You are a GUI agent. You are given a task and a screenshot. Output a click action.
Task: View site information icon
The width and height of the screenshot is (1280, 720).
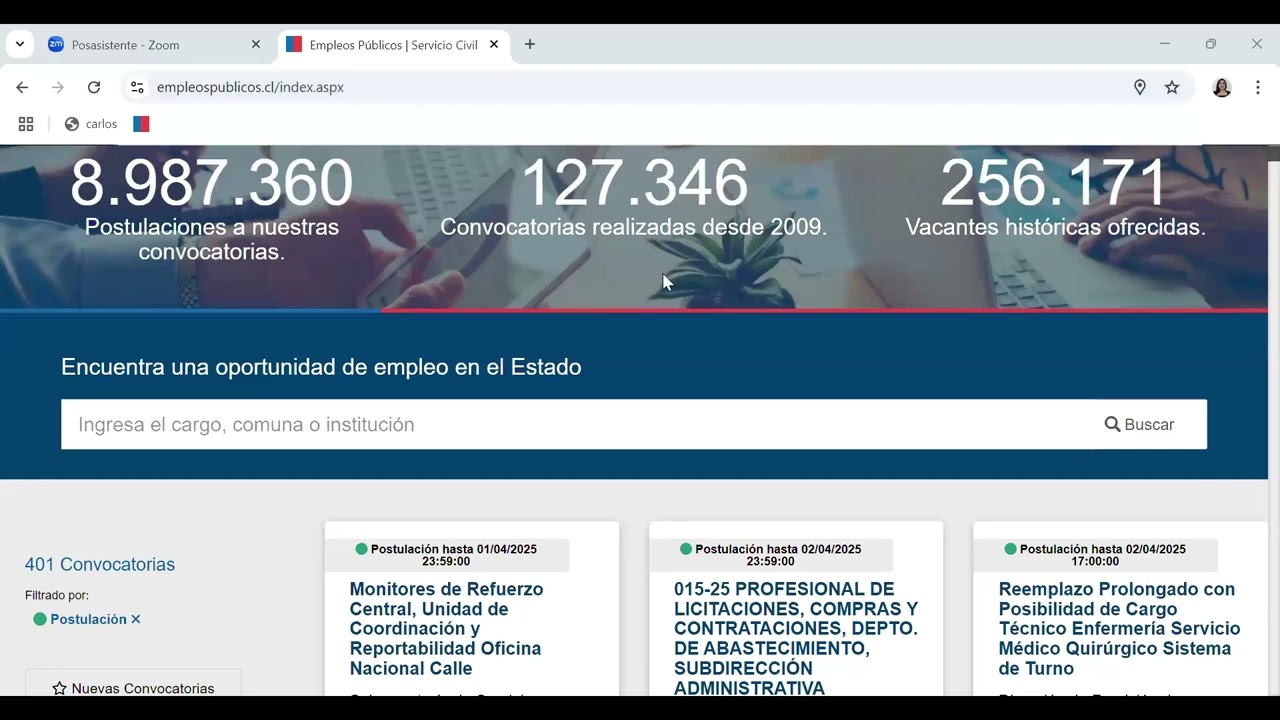tap(138, 87)
